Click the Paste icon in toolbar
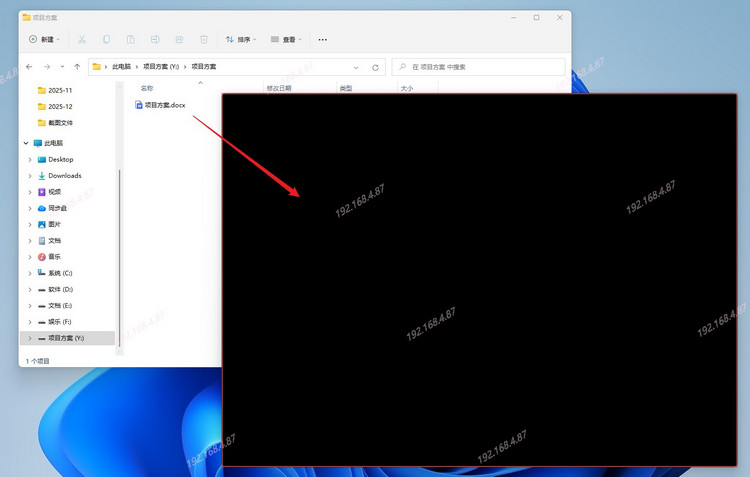 (130, 39)
